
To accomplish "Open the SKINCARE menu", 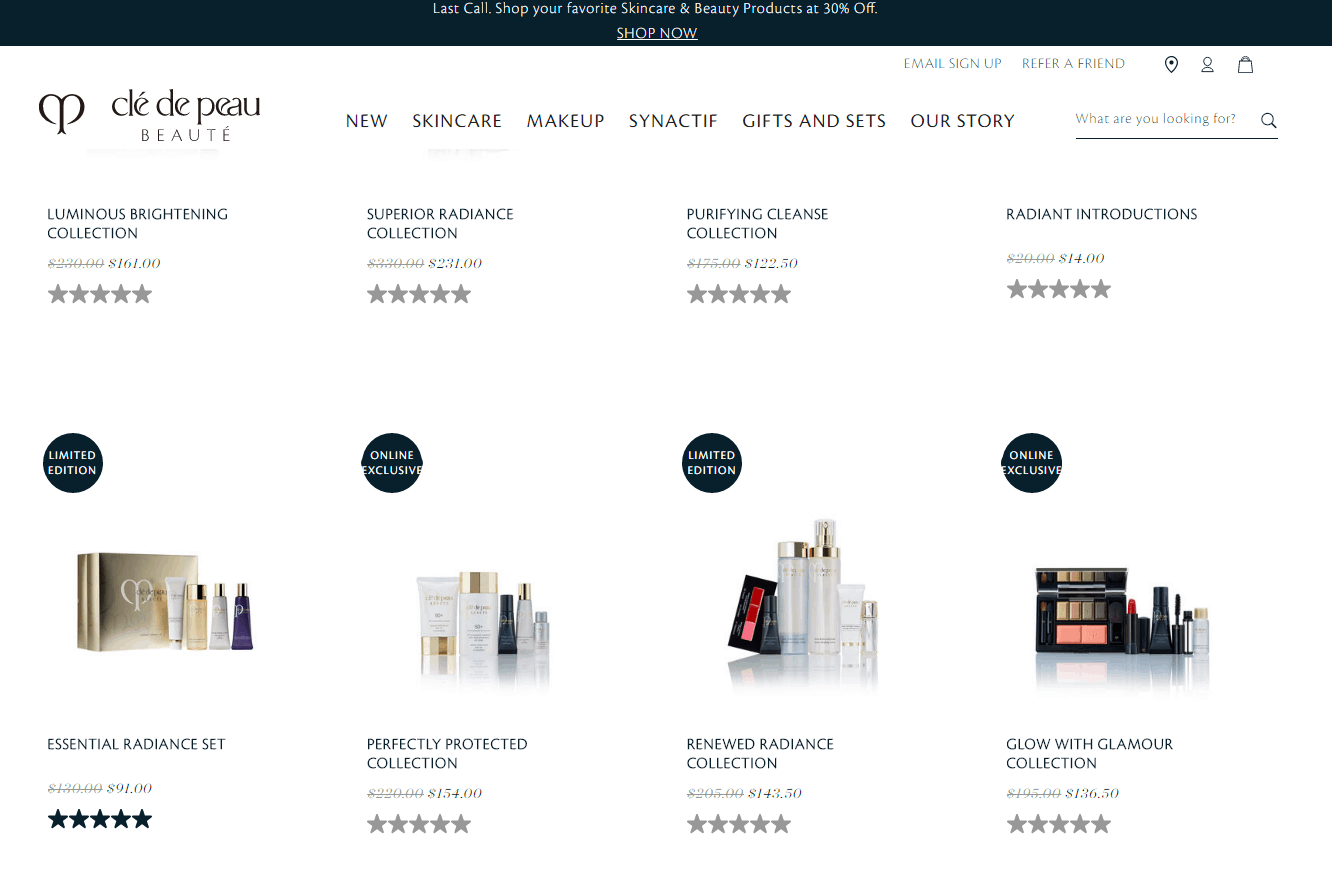I will pyautogui.click(x=457, y=121).
